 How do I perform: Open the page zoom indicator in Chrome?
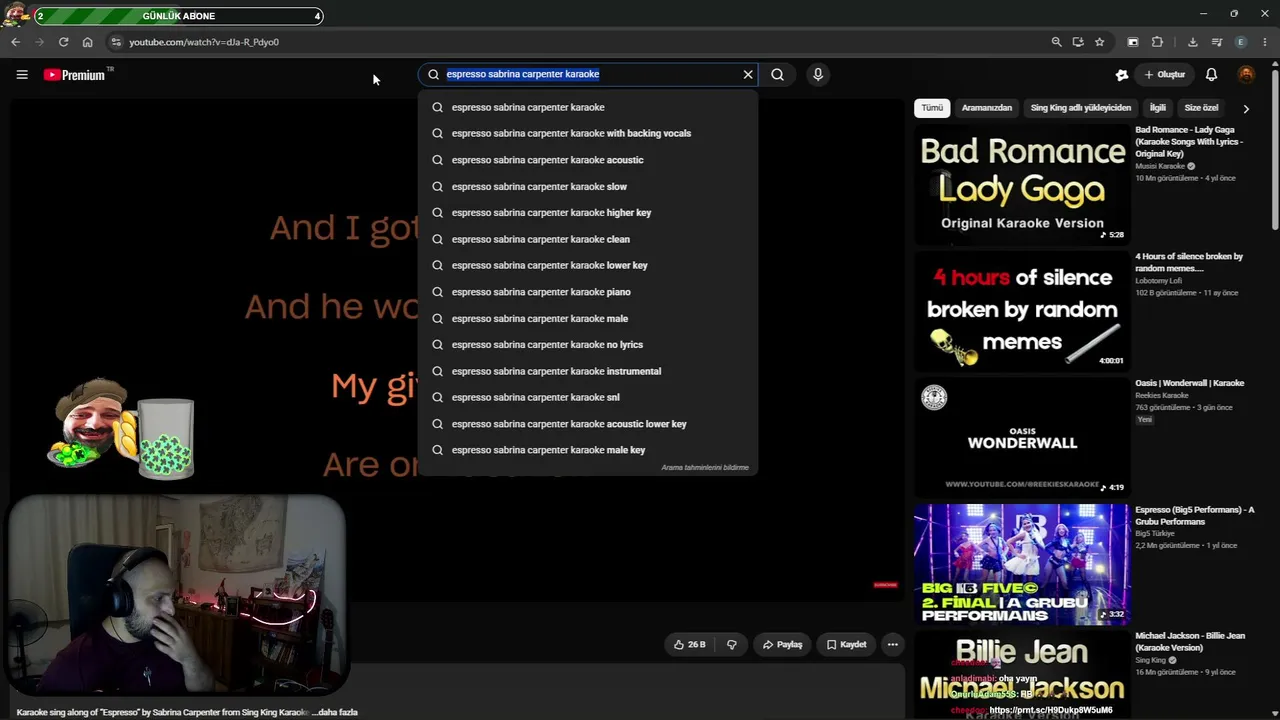tap(1056, 42)
